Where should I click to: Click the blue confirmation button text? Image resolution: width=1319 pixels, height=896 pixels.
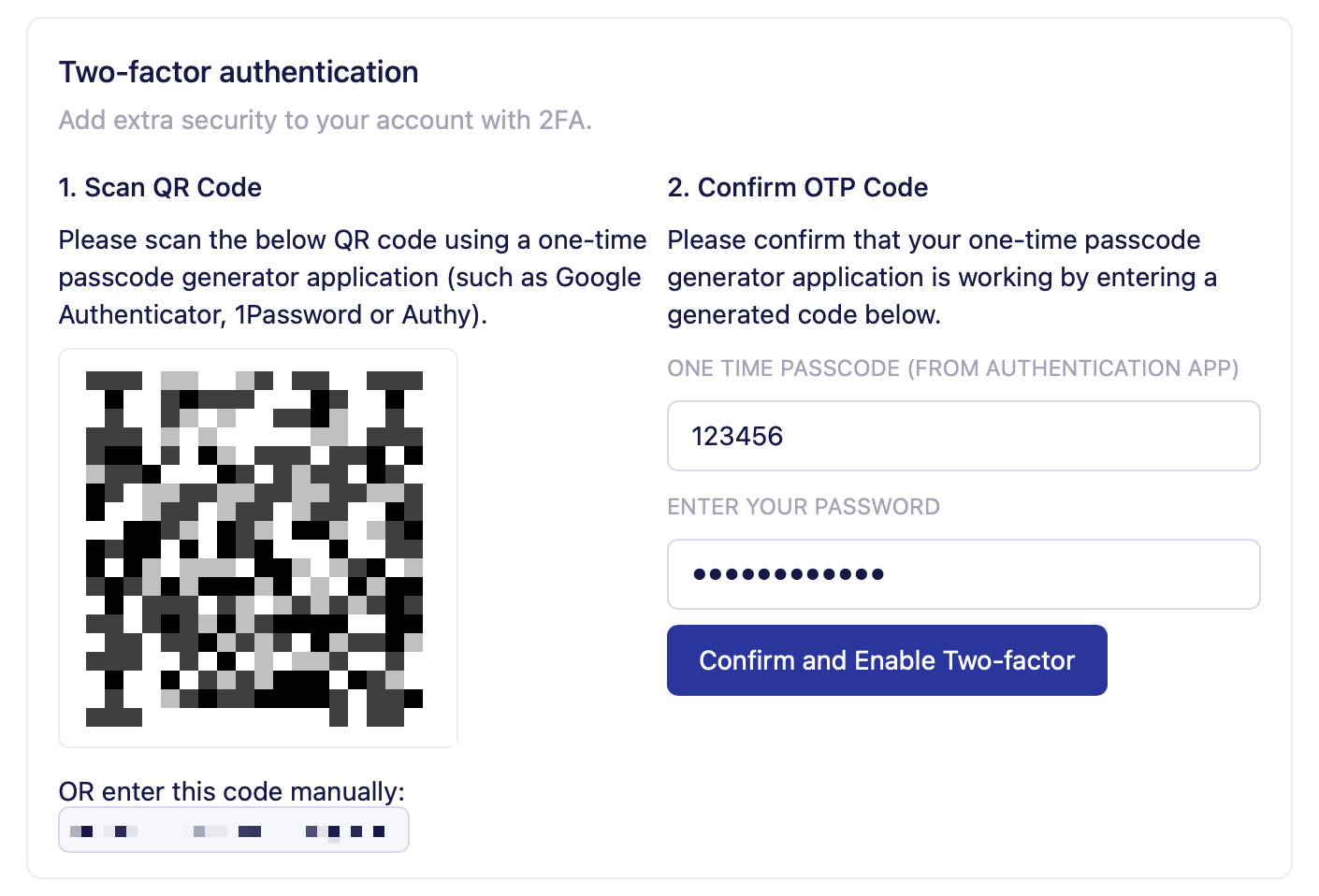point(886,659)
